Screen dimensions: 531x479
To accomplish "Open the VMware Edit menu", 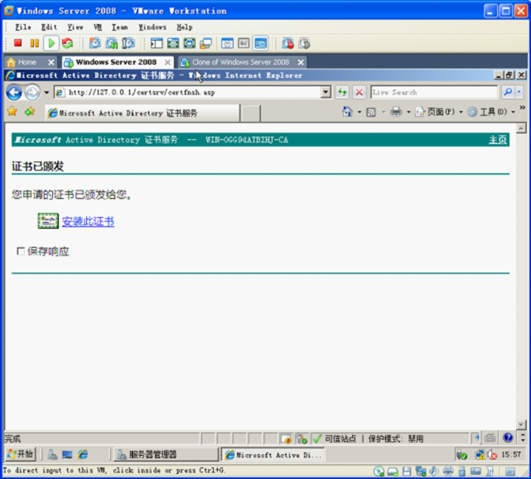I will point(49,27).
